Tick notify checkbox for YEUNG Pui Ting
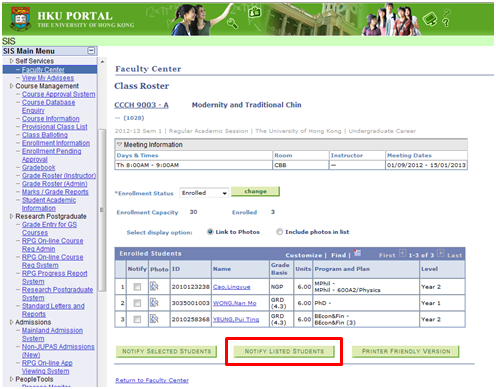496x389 pixels. pyautogui.click(x=137, y=319)
